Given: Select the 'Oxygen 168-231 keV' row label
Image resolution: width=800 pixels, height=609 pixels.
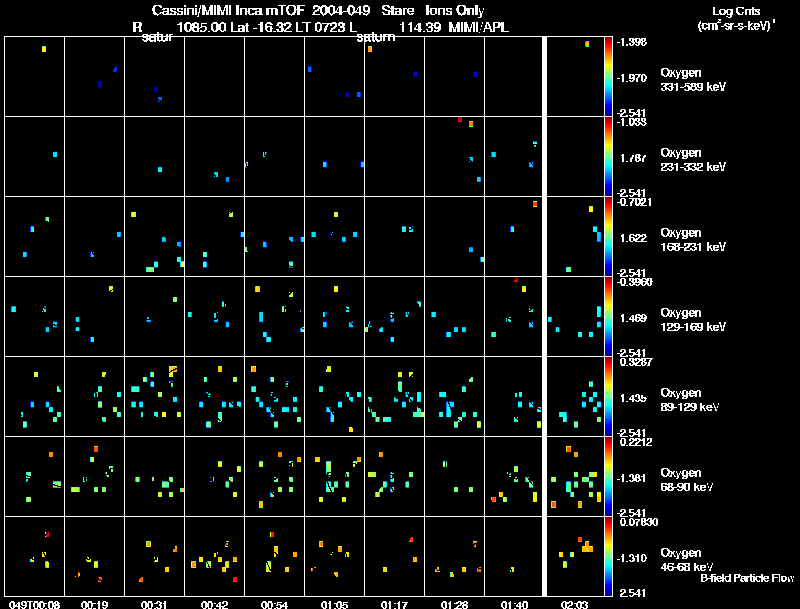Looking at the screenshot, I should [x=693, y=240].
